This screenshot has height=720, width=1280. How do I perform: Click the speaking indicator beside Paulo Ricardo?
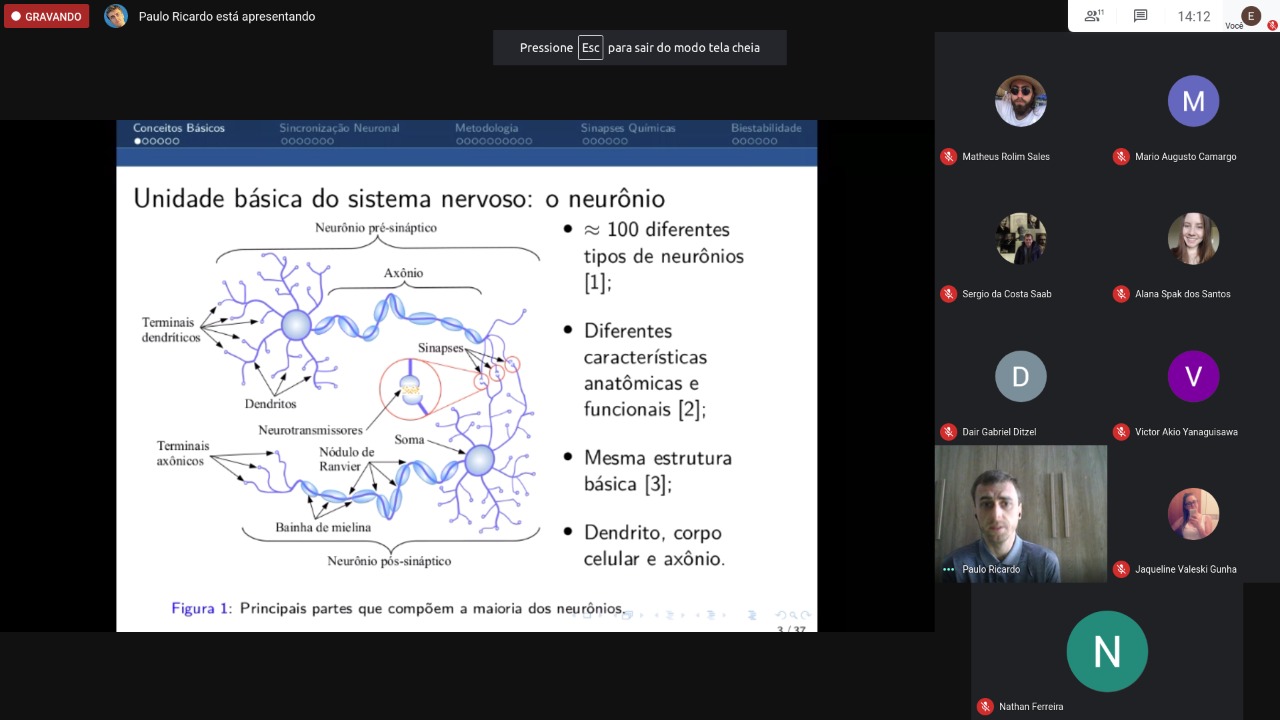pyautogui.click(x=948, y=569)
